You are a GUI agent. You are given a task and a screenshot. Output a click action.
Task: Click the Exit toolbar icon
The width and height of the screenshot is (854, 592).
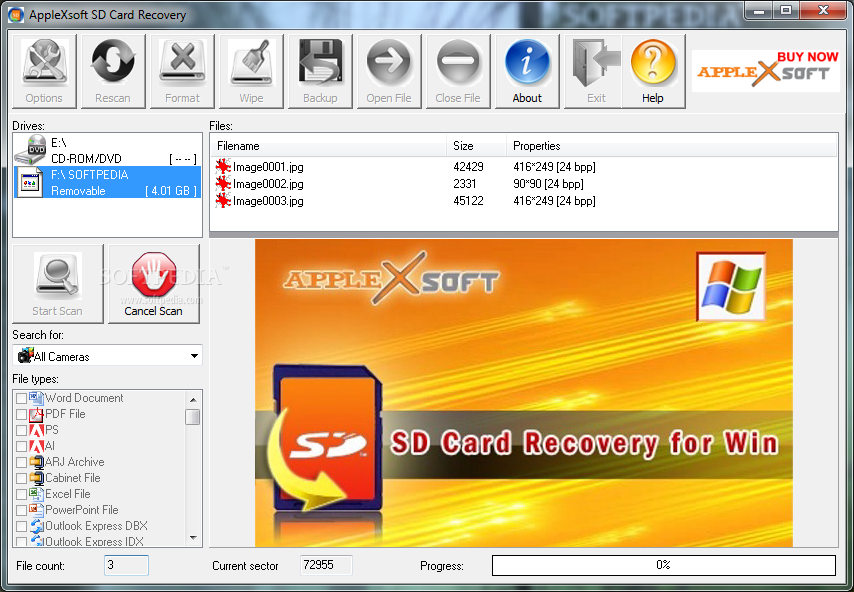click(596, 71)
